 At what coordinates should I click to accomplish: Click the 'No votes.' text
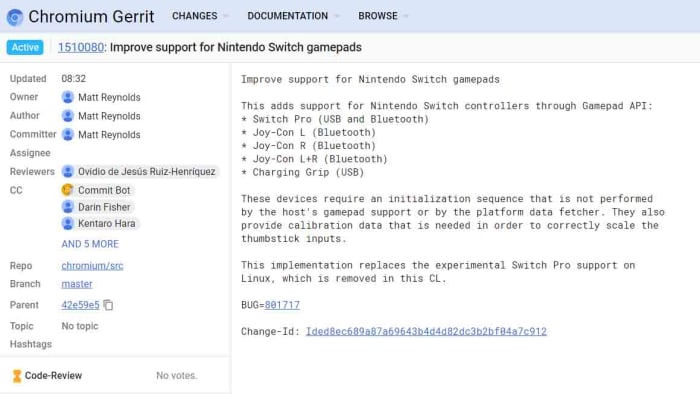177,376
